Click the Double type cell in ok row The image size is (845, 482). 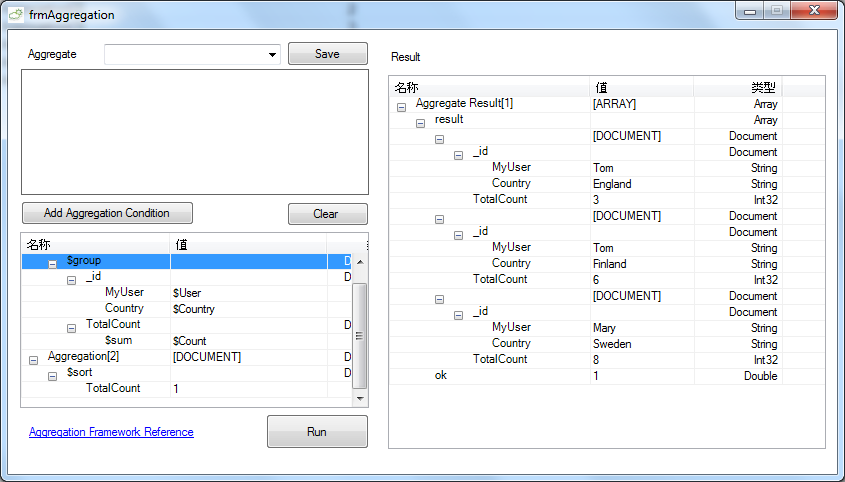(x=760, y=376)
